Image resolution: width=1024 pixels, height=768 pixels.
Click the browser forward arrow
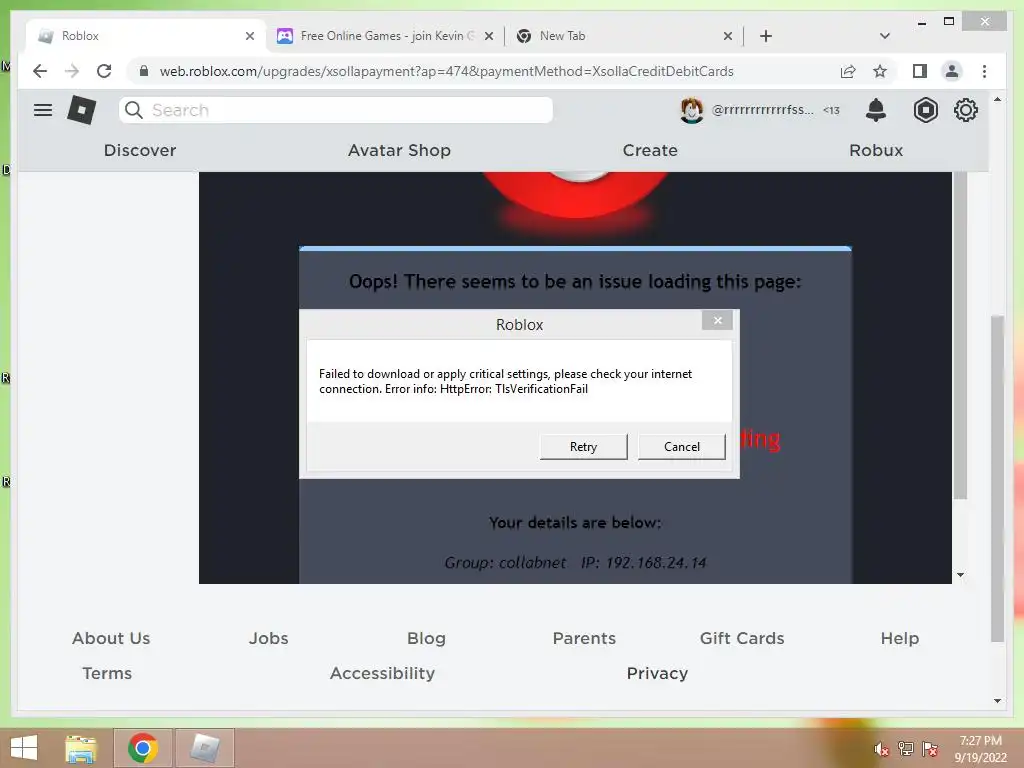pyautogui.click(x=72, y=71)
